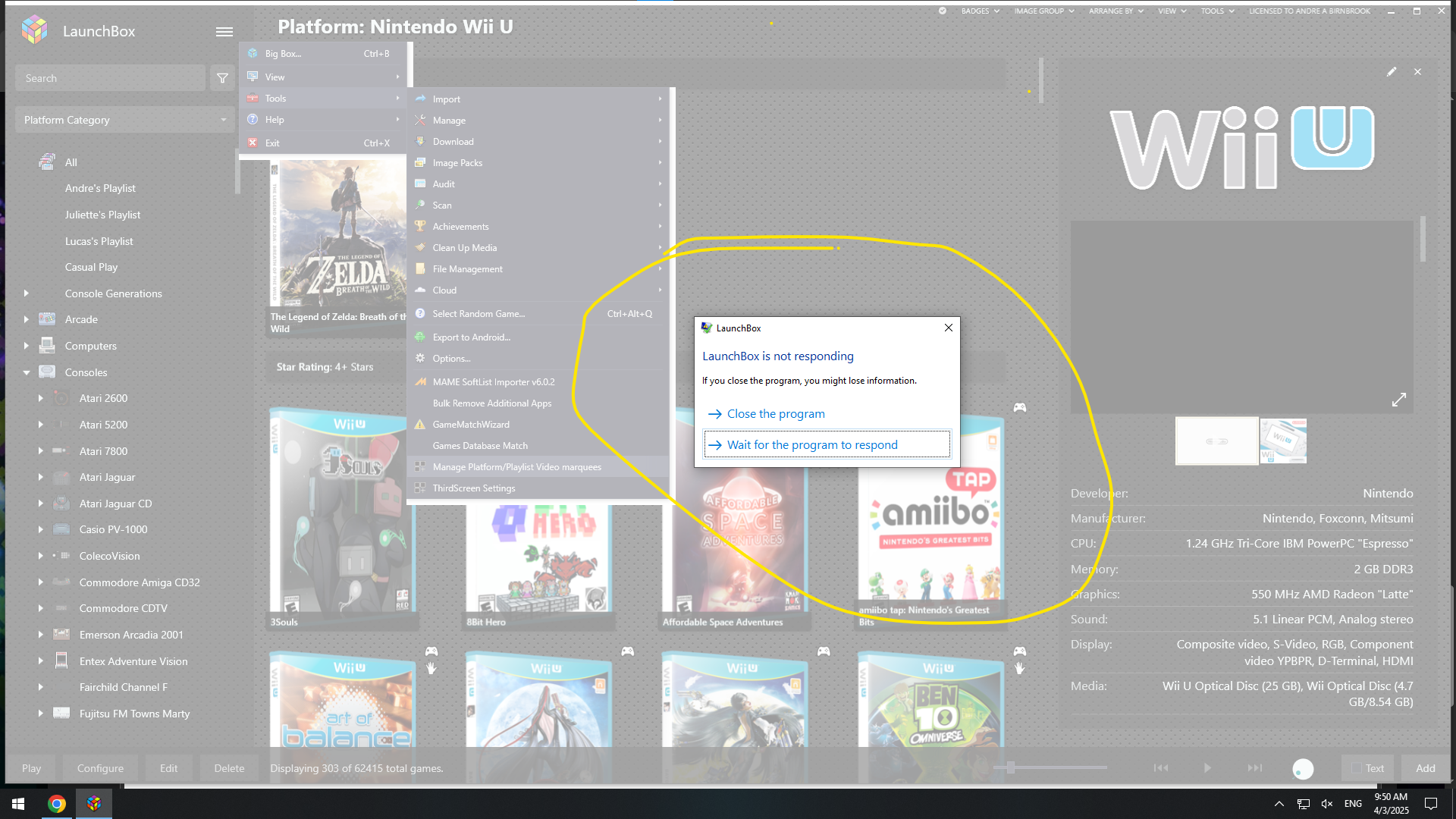Image resolution: width=1456 pixels, height=819 pixels.
Task: Click the Search input field
Action: click(110, 78)
